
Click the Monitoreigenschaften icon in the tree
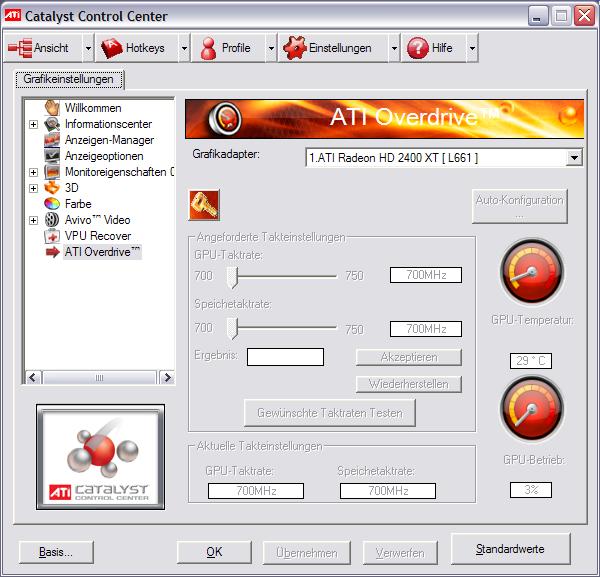coord(52,172)
